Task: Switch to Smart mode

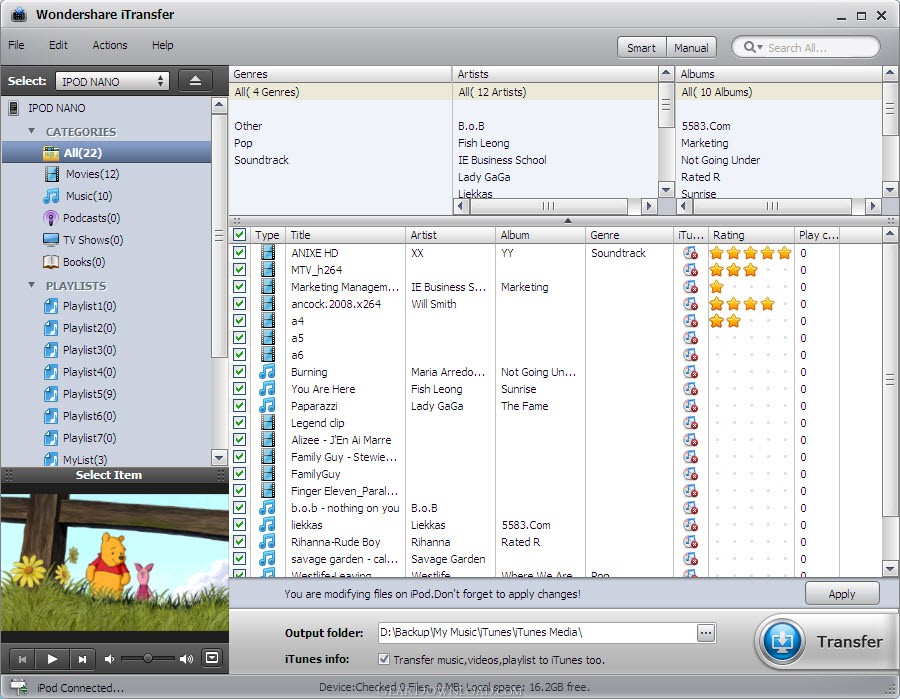Action: coord(642,48)
